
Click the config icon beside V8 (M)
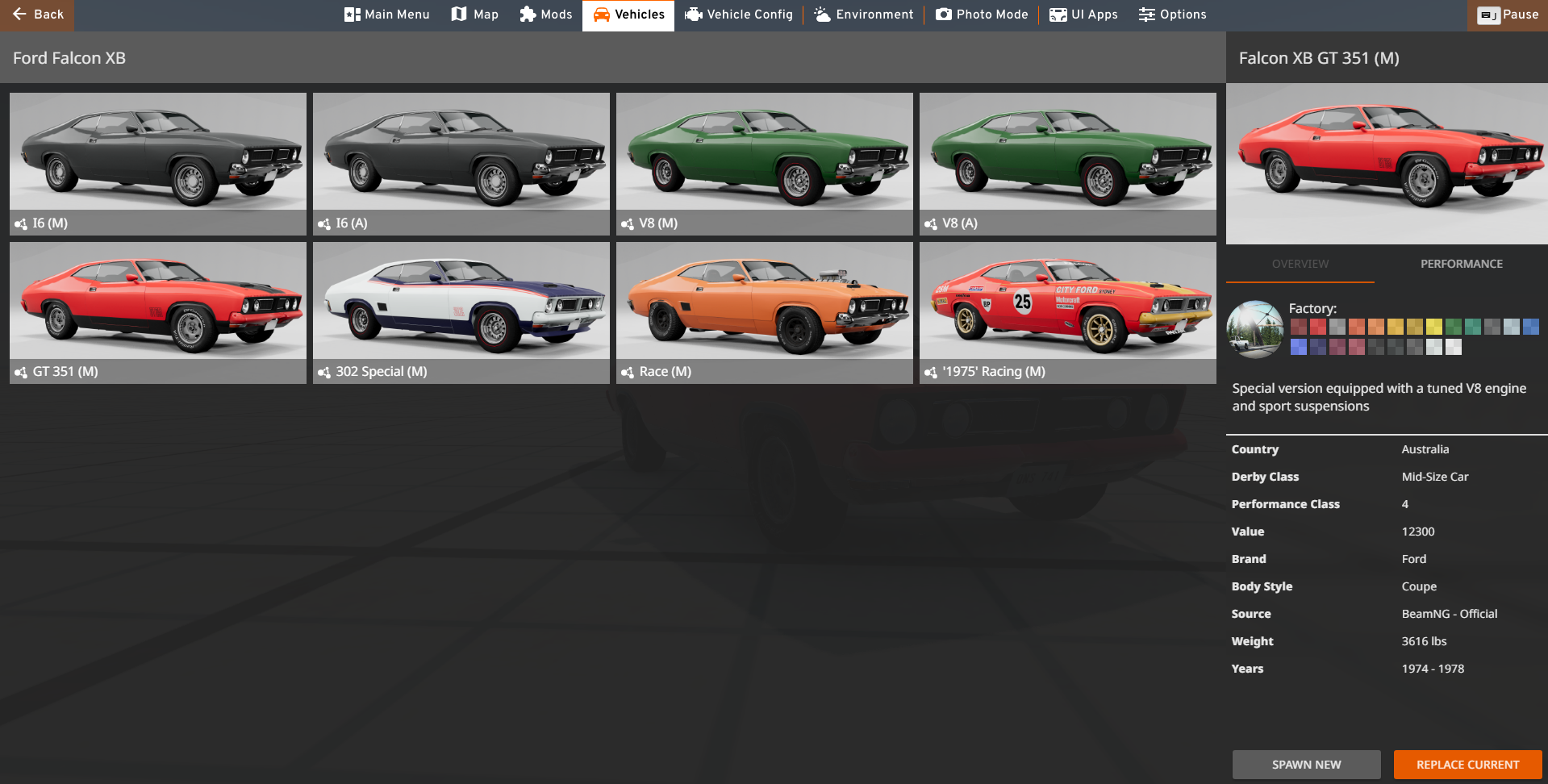pos(628,223)
